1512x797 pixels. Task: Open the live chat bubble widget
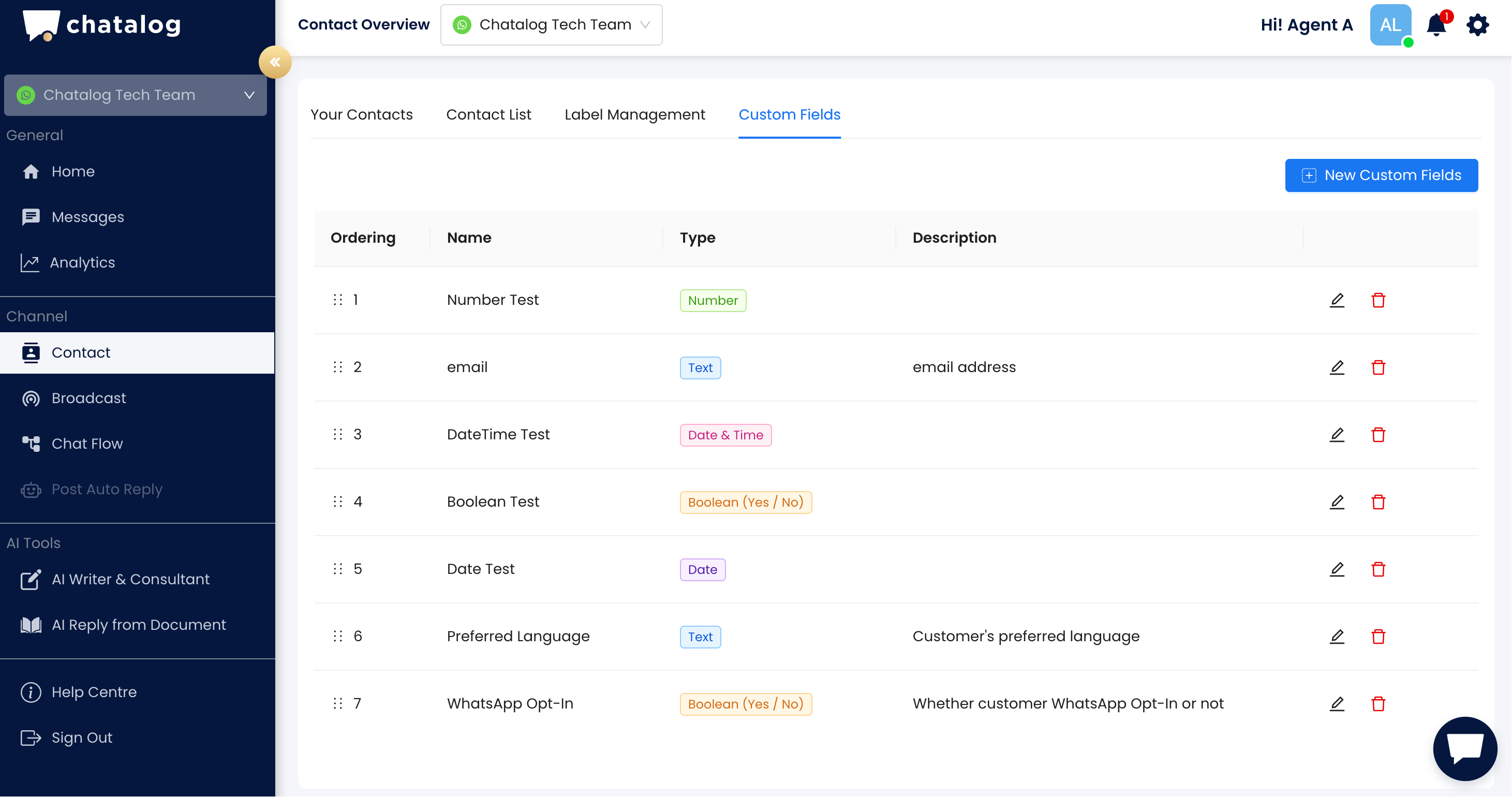pyautogui.click(x=1465, y=748)
